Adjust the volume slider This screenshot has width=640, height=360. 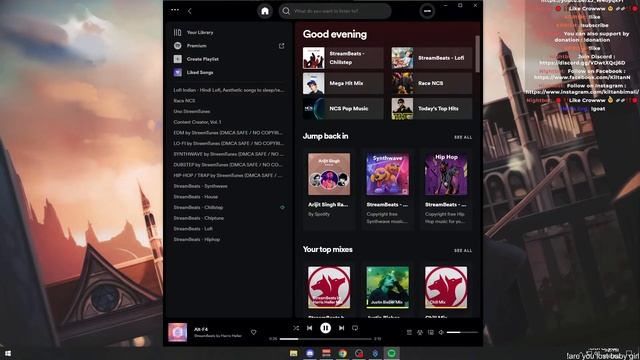[x=462, y=332]
